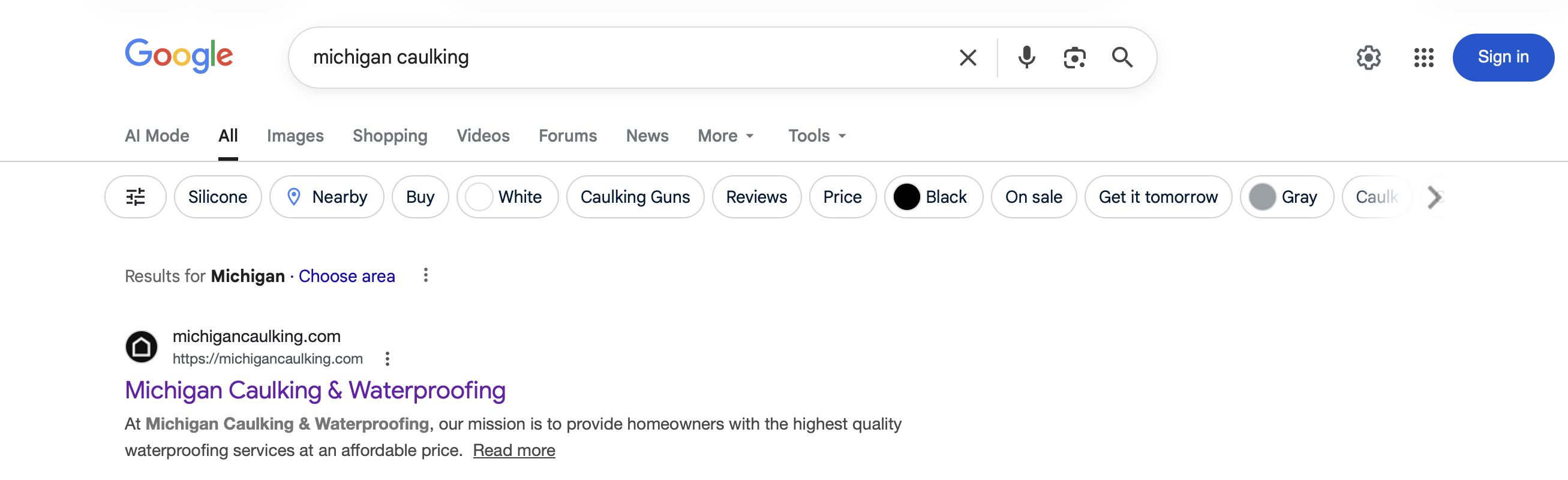The width and height of the screenshot is (1568, 480).
Task: Open quick settings via the gear icon
Action: click(1369, 57)
